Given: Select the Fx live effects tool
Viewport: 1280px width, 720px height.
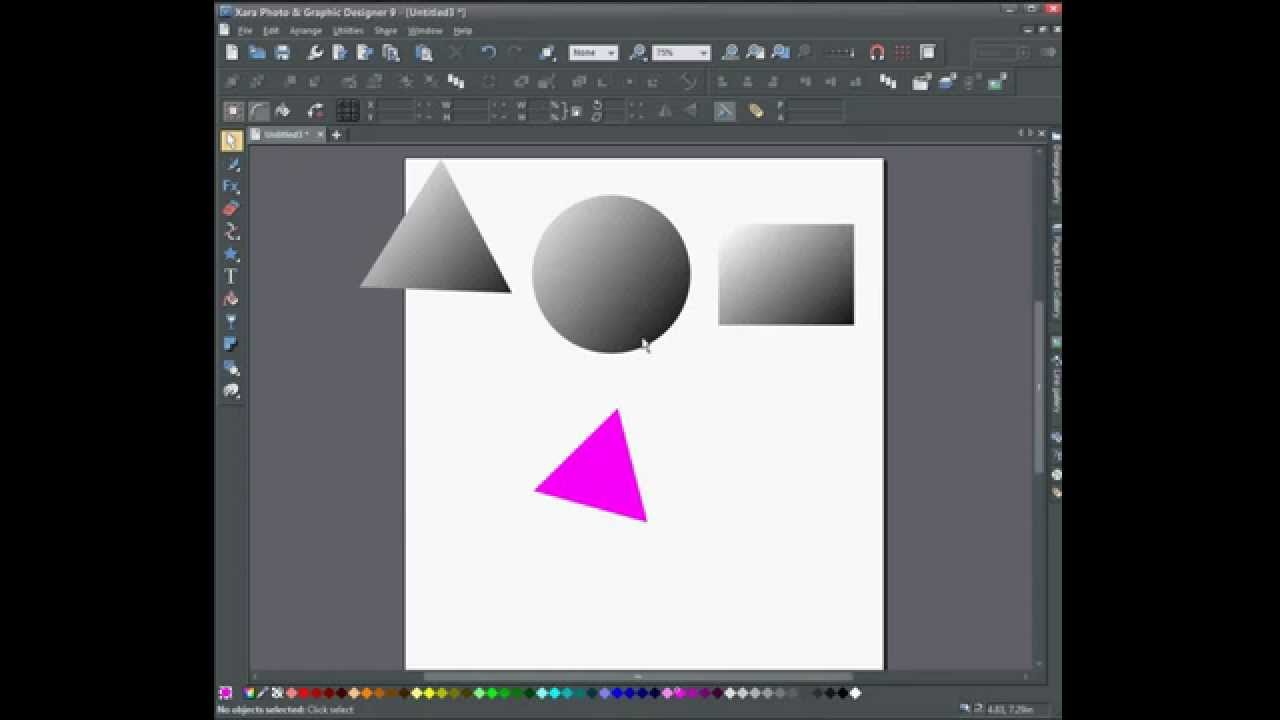Looking at the screenshot, I should tap(231, 186).
